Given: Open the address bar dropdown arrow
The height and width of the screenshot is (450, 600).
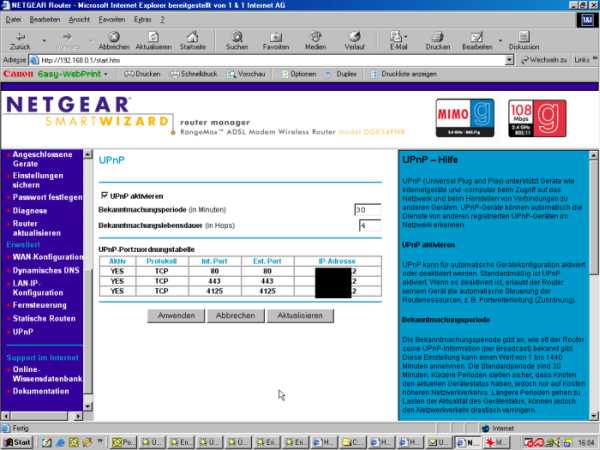Looking at the screenshot, I should pyautogui.click(x=509, y=60).
